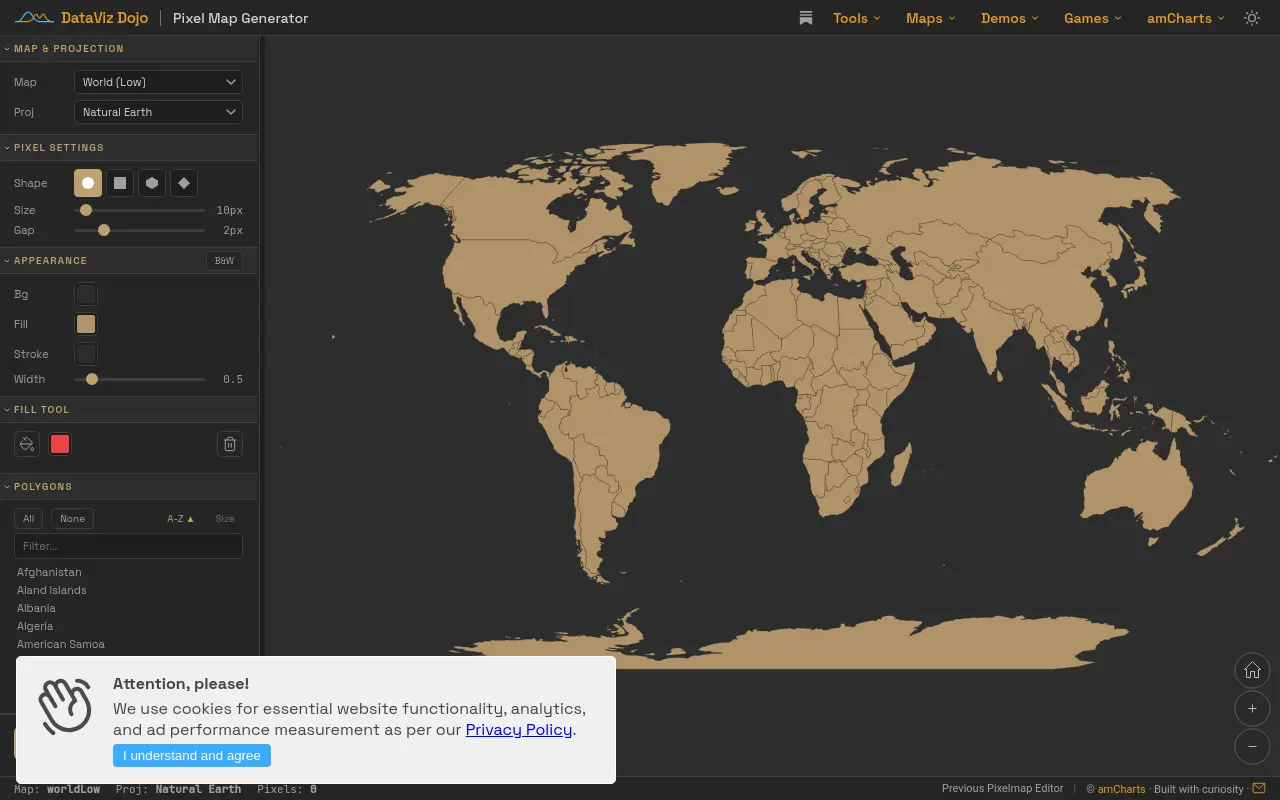Click the DataViz Dojo logo
The image size is (1280, 800).
81,18
